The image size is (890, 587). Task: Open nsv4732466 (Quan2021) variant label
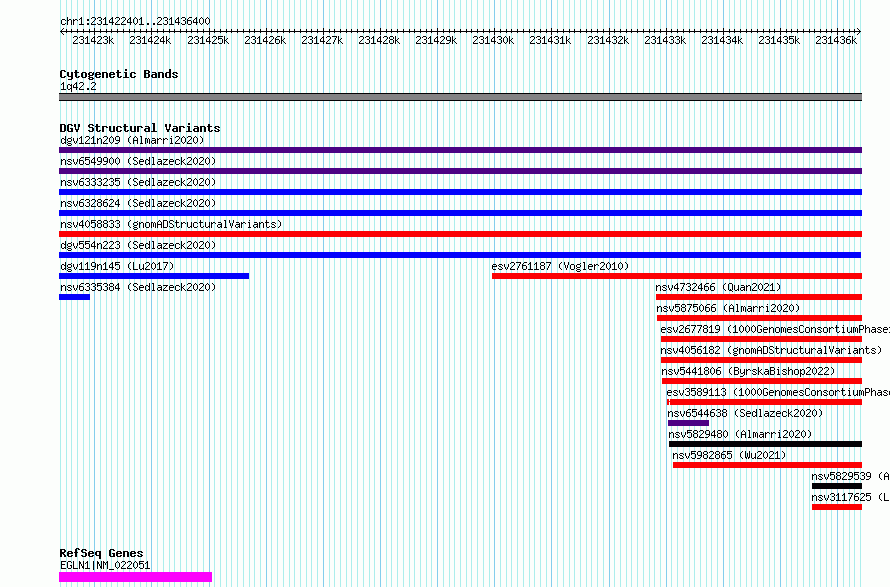(718, 287)
